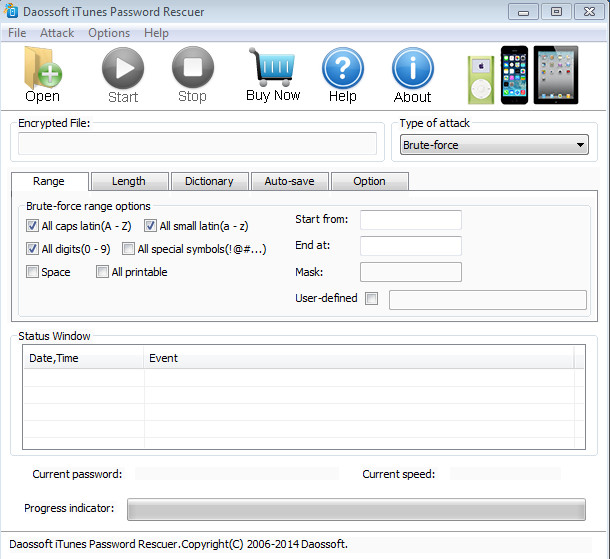Focus the End at input field
Image resolution: width=610 pixels, height=559 pixels.
pos(411,246)
